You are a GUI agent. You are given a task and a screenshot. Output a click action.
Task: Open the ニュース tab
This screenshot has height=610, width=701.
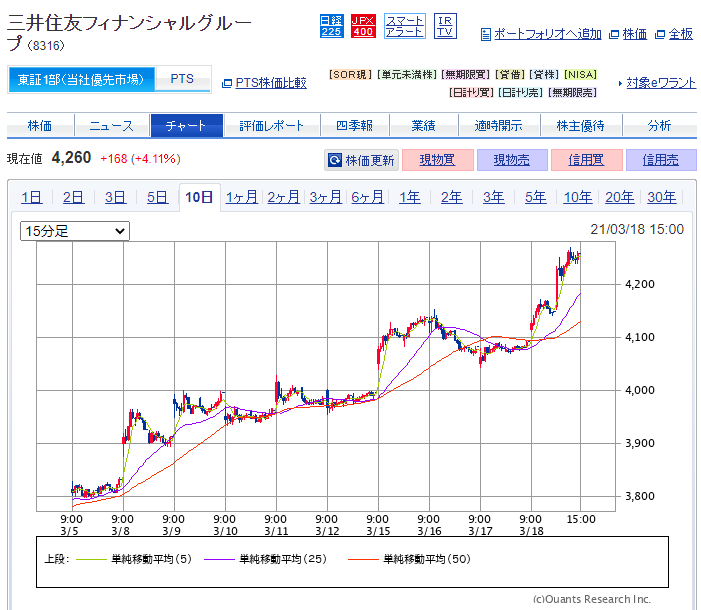(111, 126)
